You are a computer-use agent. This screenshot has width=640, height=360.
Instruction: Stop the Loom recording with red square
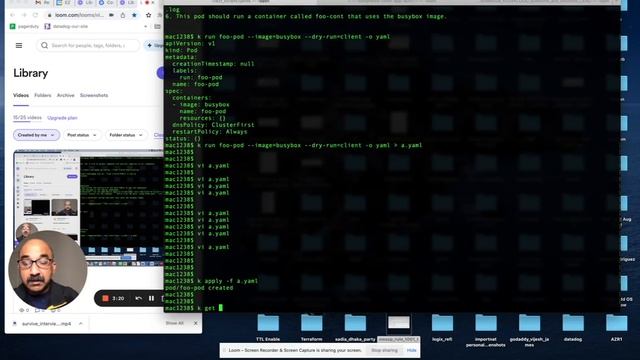point(105,298)
